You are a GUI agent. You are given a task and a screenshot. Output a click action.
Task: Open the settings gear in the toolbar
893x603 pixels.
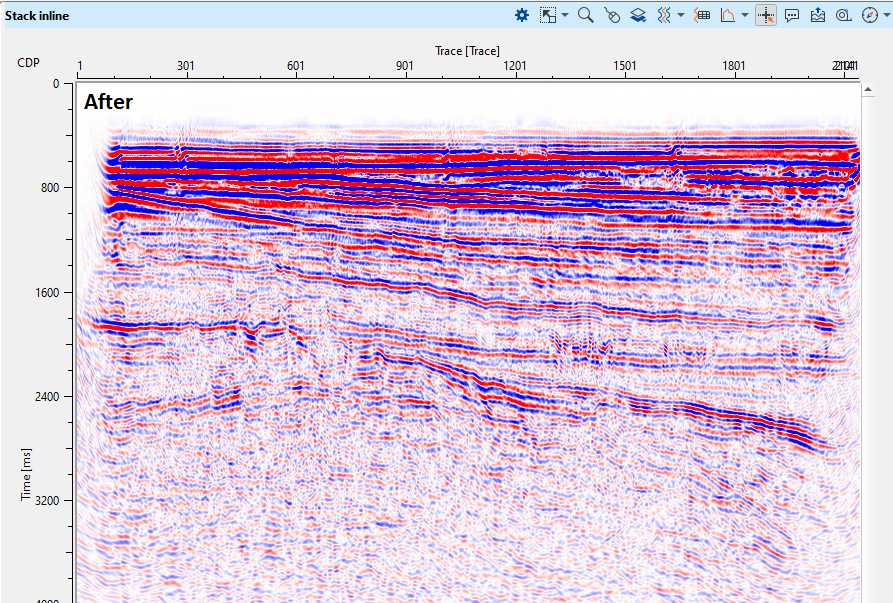click(521, 15)
